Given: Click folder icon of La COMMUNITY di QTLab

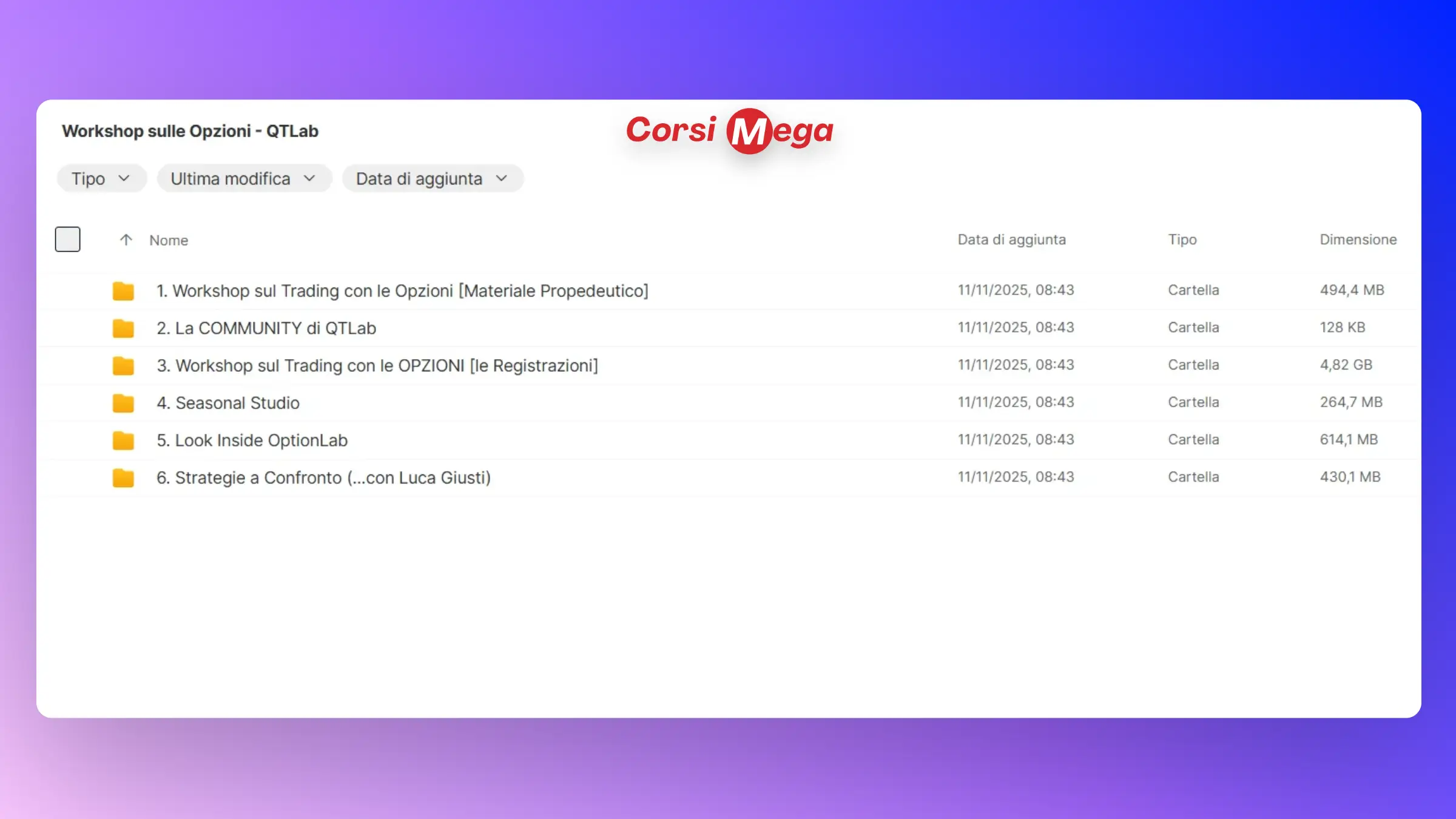Looking at the screenshot, I should pos(123,328).
